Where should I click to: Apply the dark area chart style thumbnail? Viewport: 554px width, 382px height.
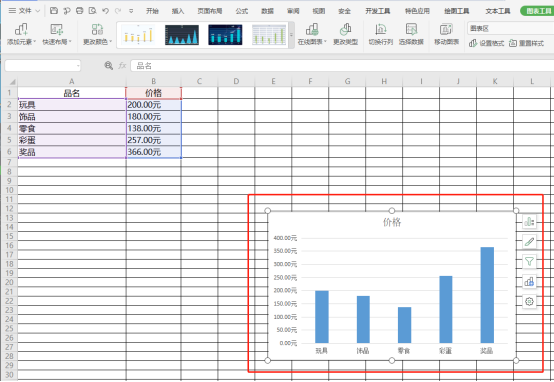tap(182, 35)
